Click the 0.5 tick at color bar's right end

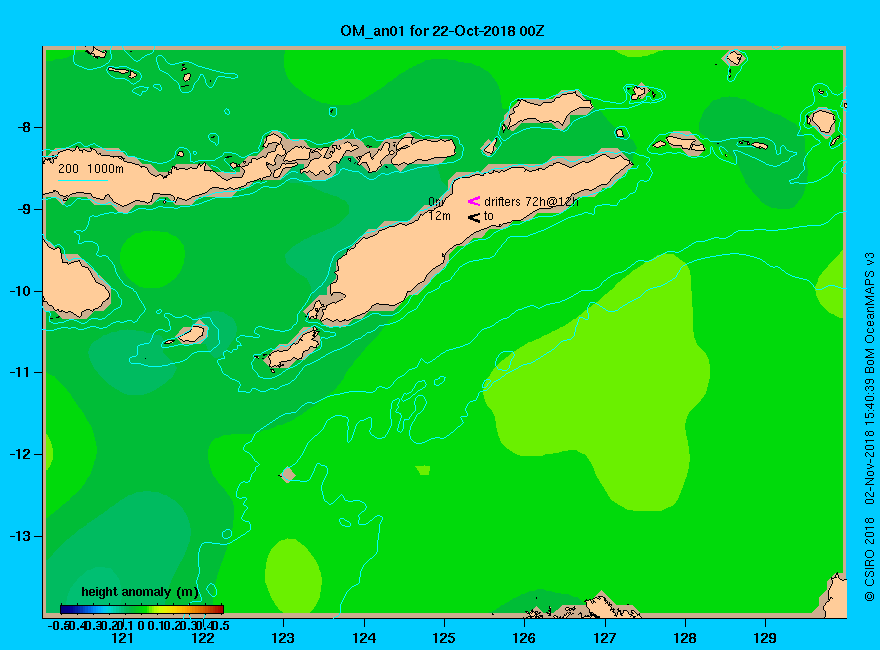221,625
